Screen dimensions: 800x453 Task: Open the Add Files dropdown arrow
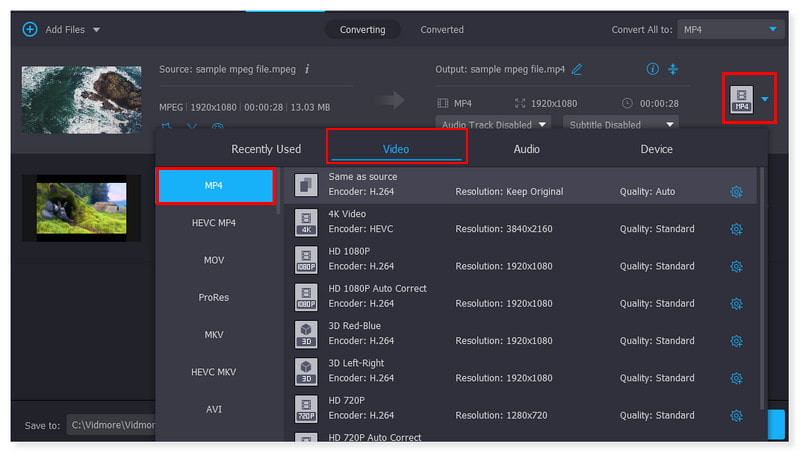97,30
